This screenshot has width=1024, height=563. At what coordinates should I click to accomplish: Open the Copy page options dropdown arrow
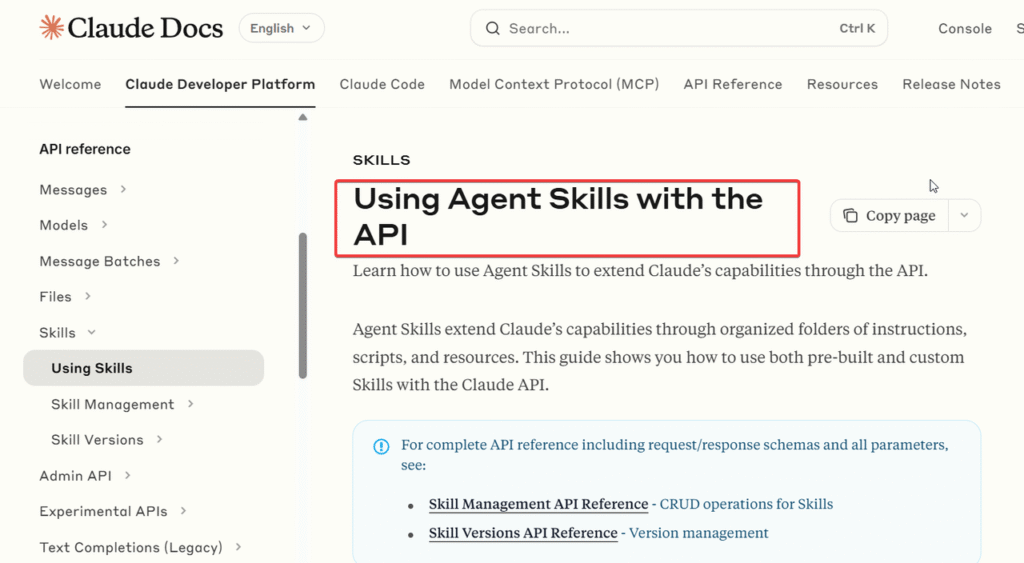[964, 216]
